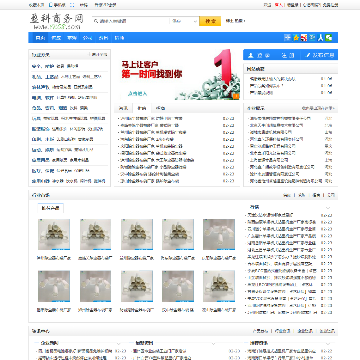Open the fifth product thumbnail in the top row
This screenshot has height=360, width=360.
tap(219, 235)
